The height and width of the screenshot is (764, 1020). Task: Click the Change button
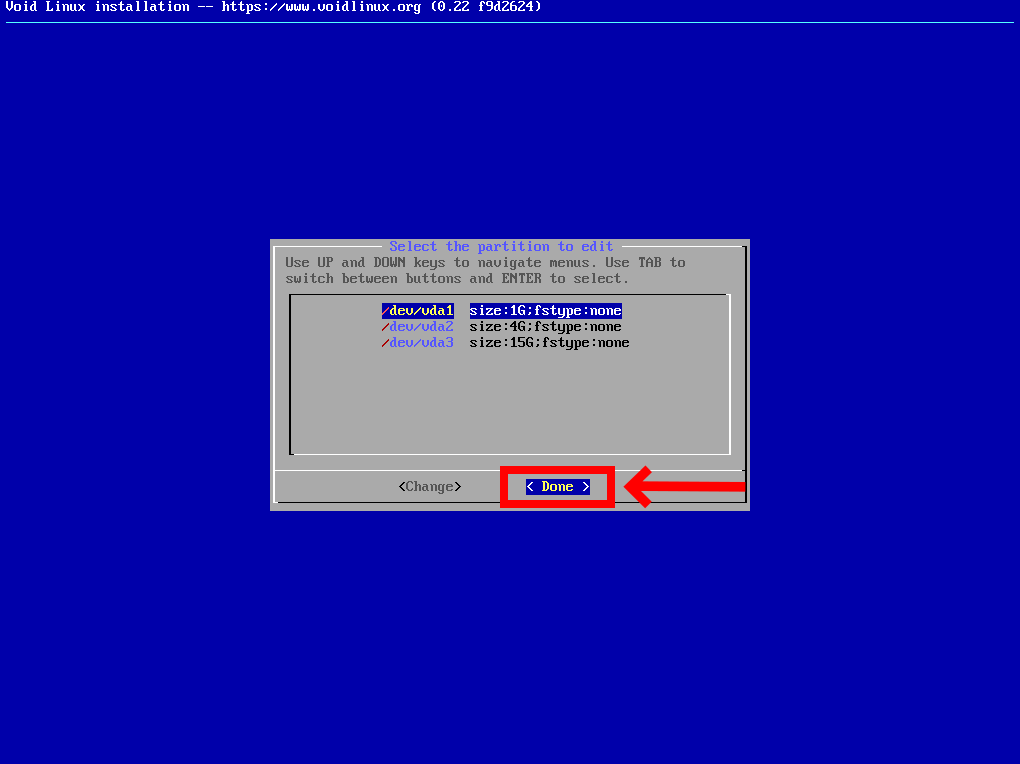pos(430,487)
